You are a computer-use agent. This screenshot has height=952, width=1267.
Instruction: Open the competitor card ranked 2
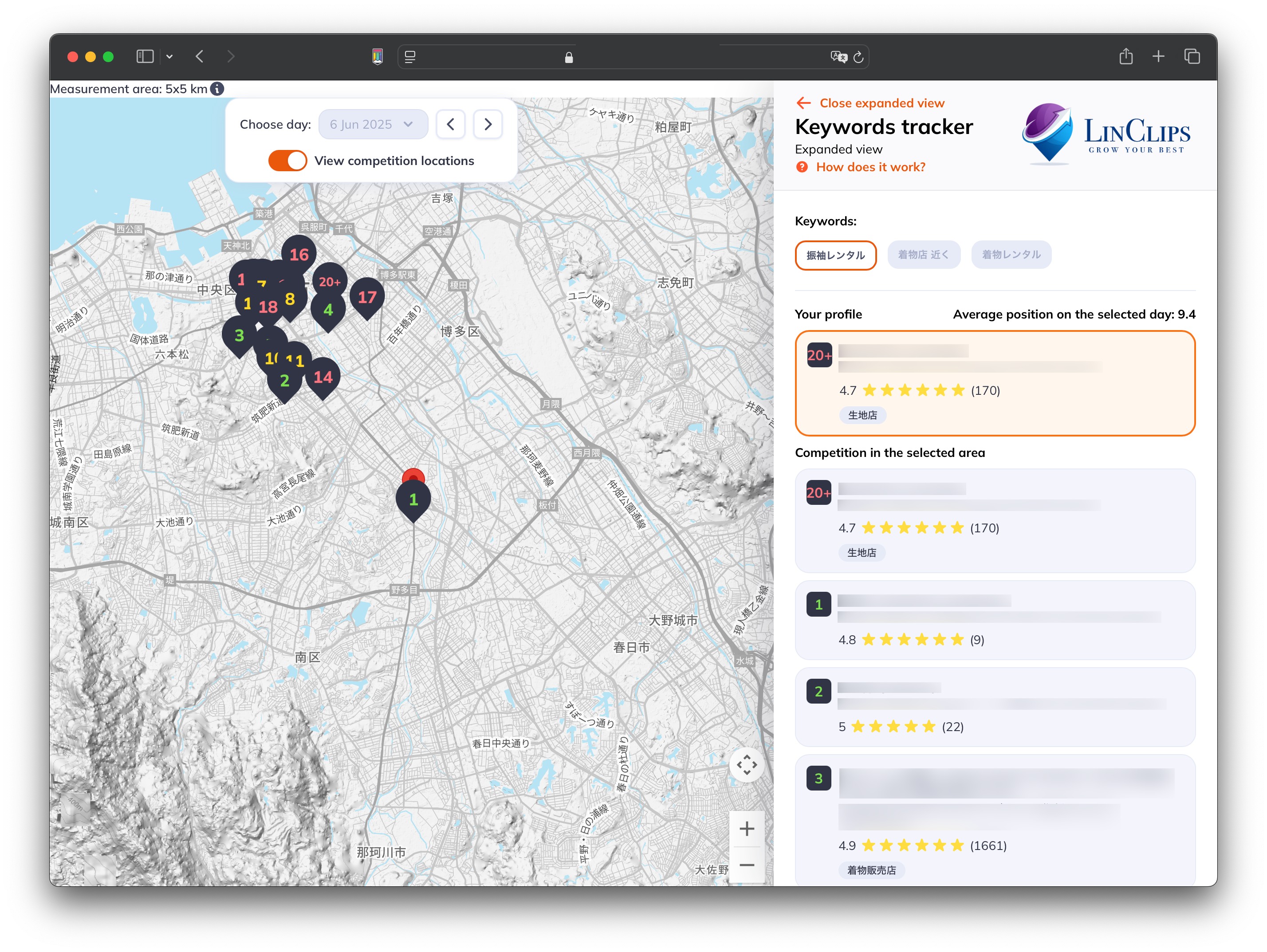tap(995, 707)
